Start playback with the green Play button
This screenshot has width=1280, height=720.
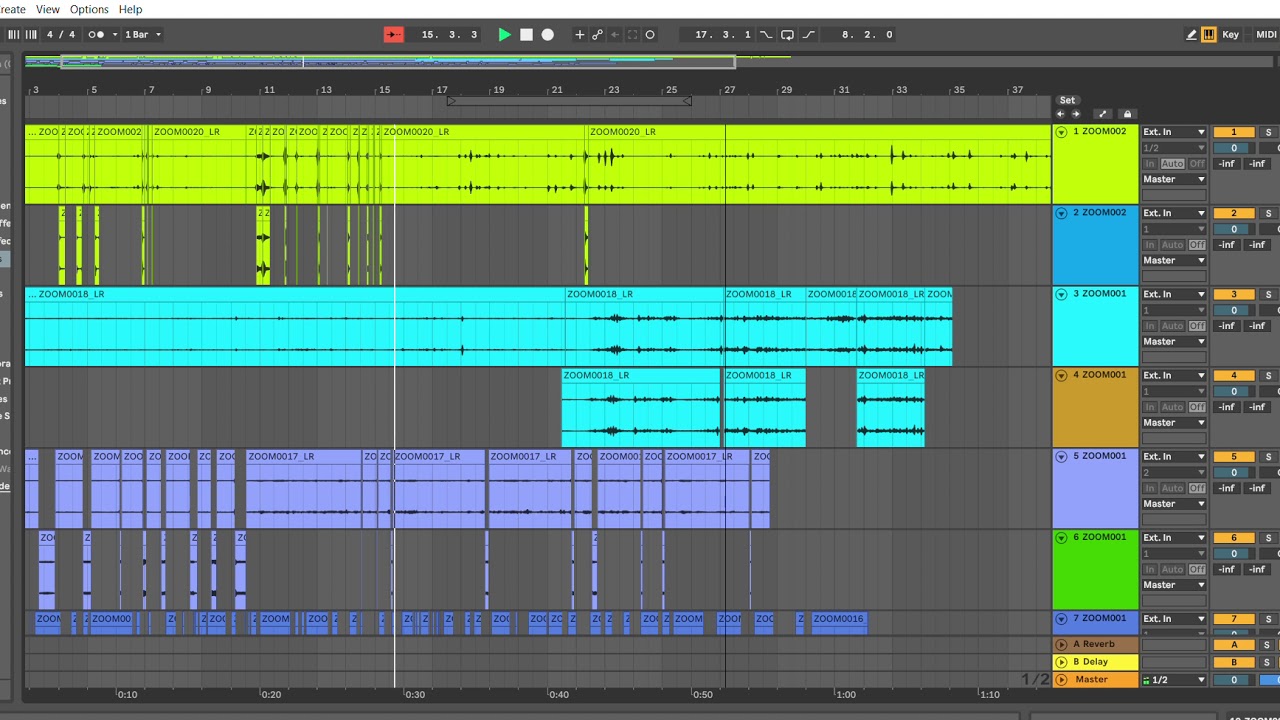tap(505, 34)
